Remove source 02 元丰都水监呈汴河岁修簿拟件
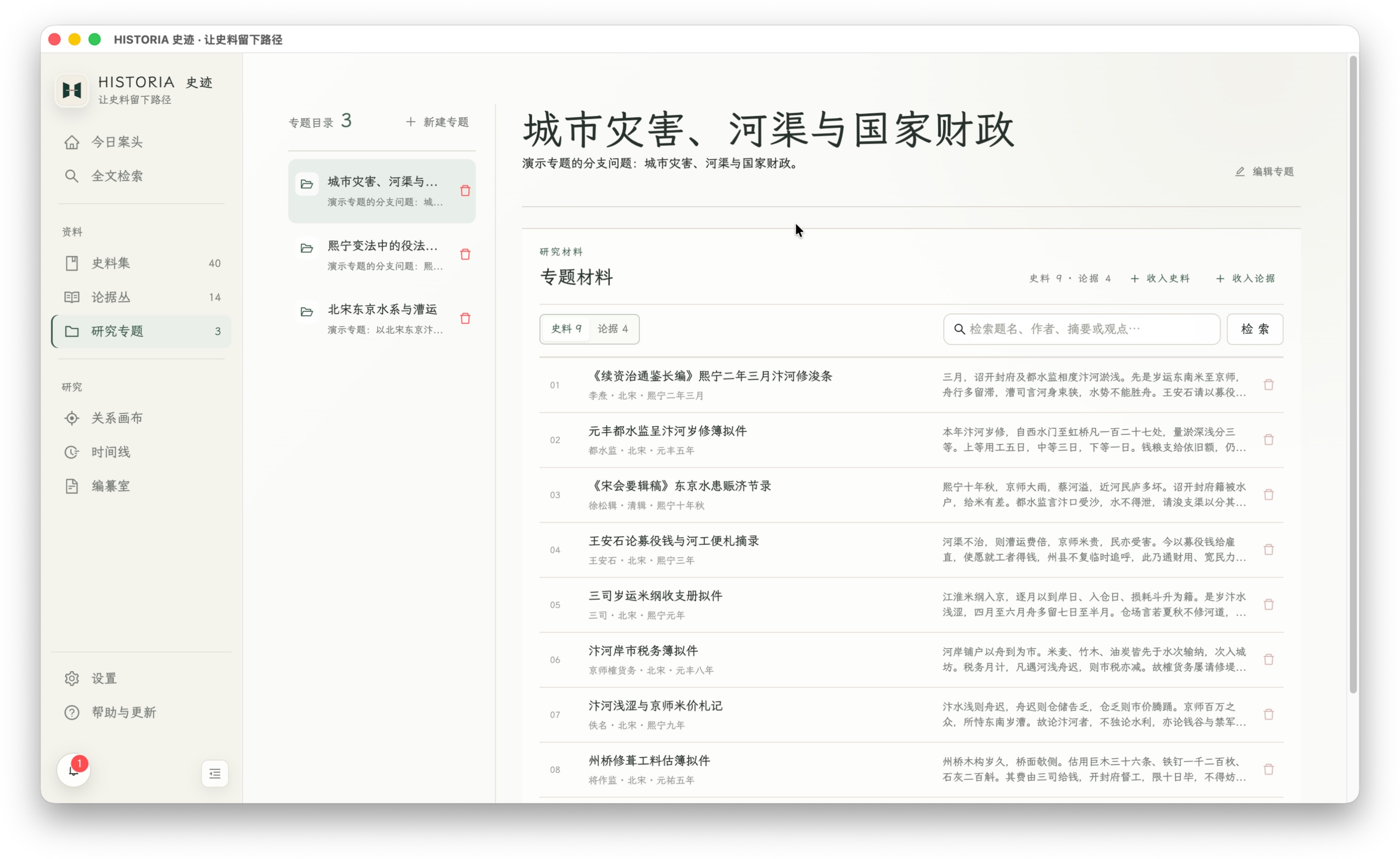The width and height of the screenshot is (1400, 859). click(x=1269, y=439)
